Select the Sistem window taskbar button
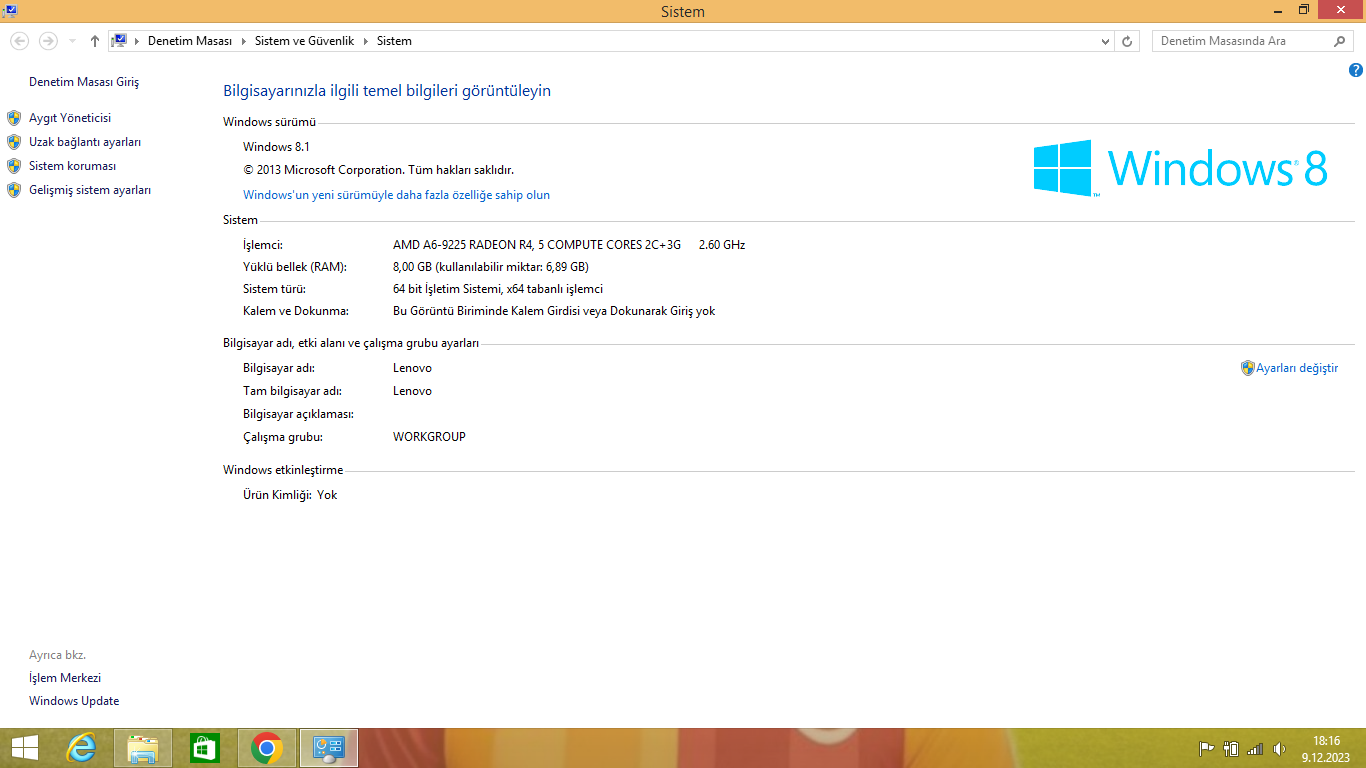Viewport: 1366px width, 768px height. [329, 748]
